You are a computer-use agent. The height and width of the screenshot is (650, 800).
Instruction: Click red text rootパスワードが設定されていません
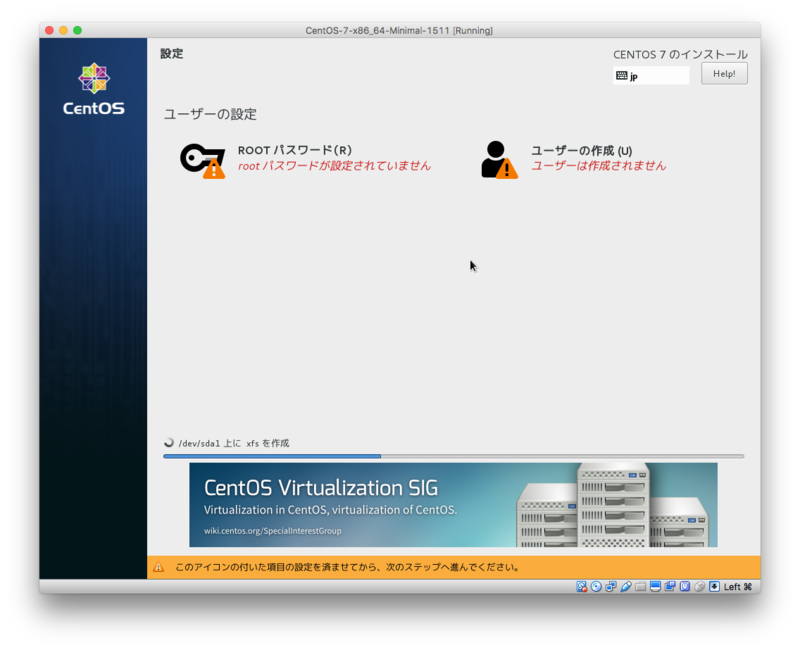point(335,166)
